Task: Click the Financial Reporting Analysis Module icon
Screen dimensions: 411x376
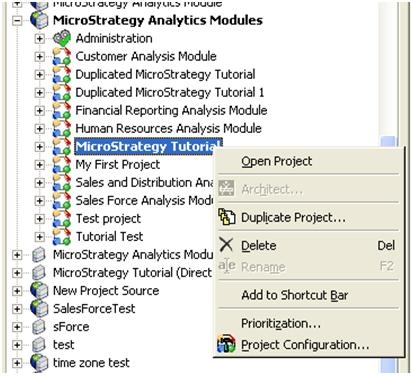Action: click(62, 110)
